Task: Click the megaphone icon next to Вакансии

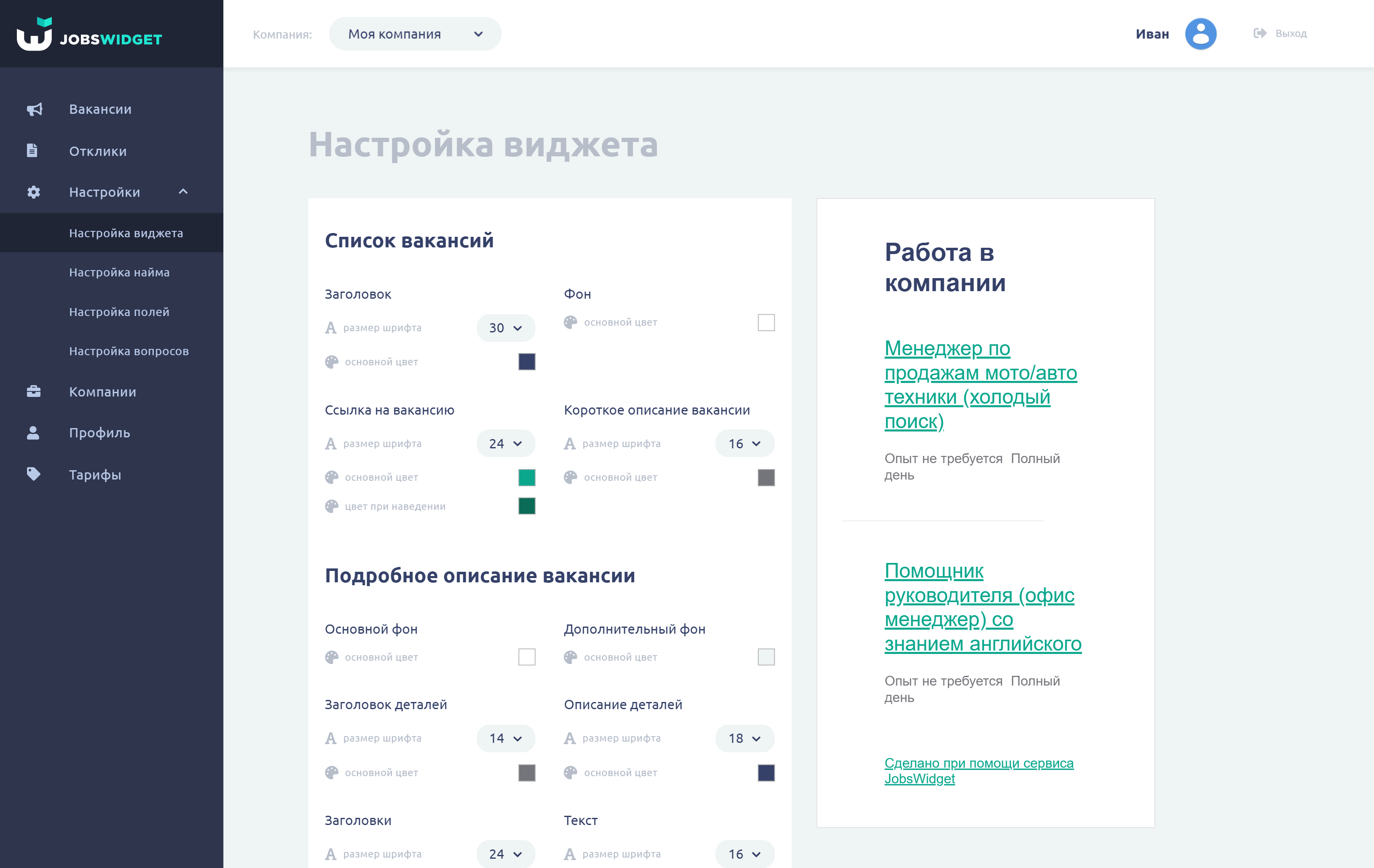Action: tap(34, 109)
